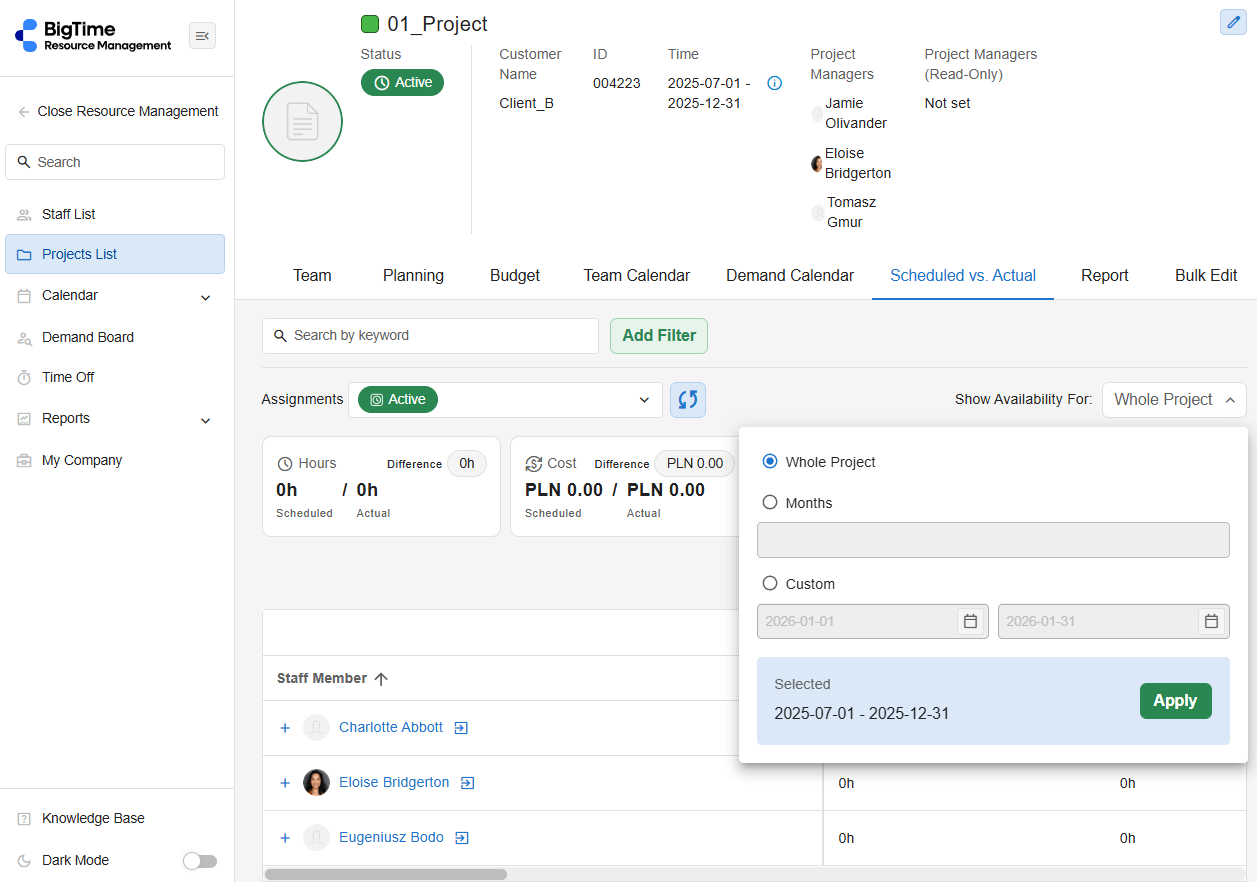1257x882 pixels.
Task: Open calendar picker for custom end date
Action: tap(1210, 621)
